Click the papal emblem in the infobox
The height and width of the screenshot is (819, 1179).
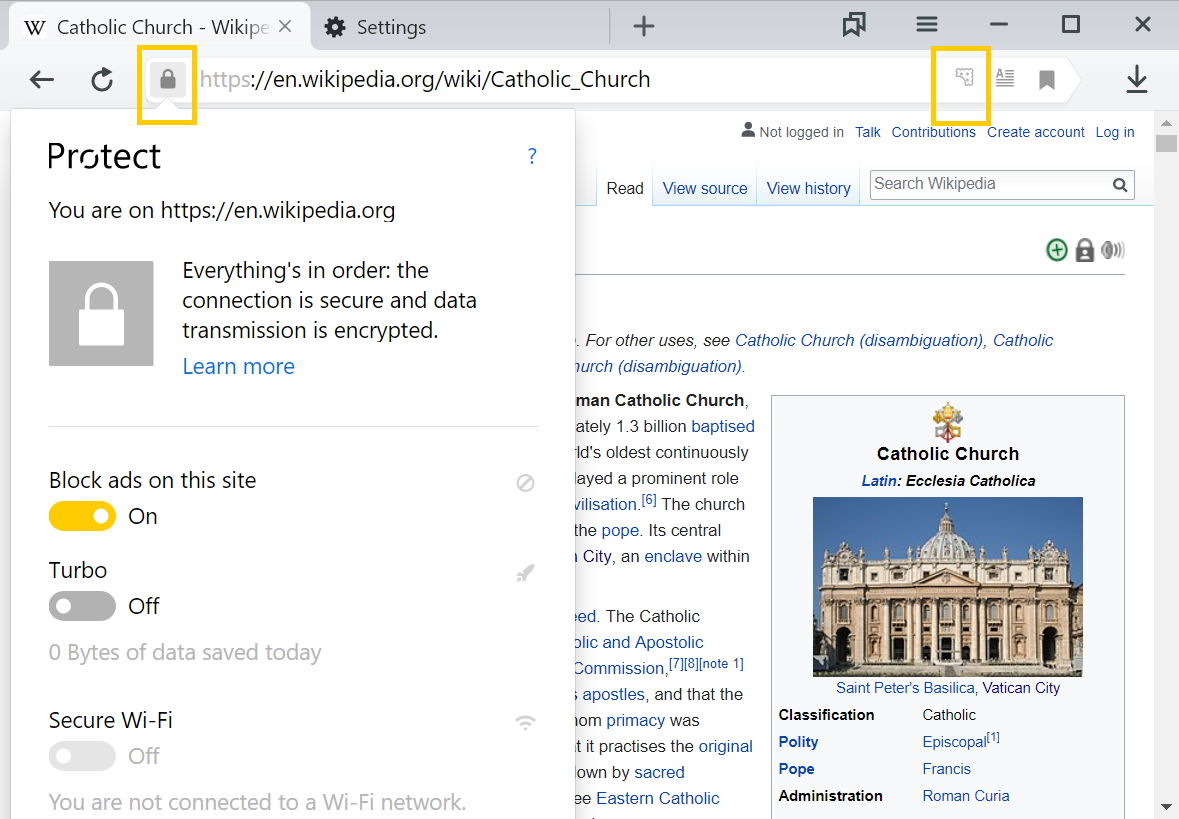click(947, 422)
